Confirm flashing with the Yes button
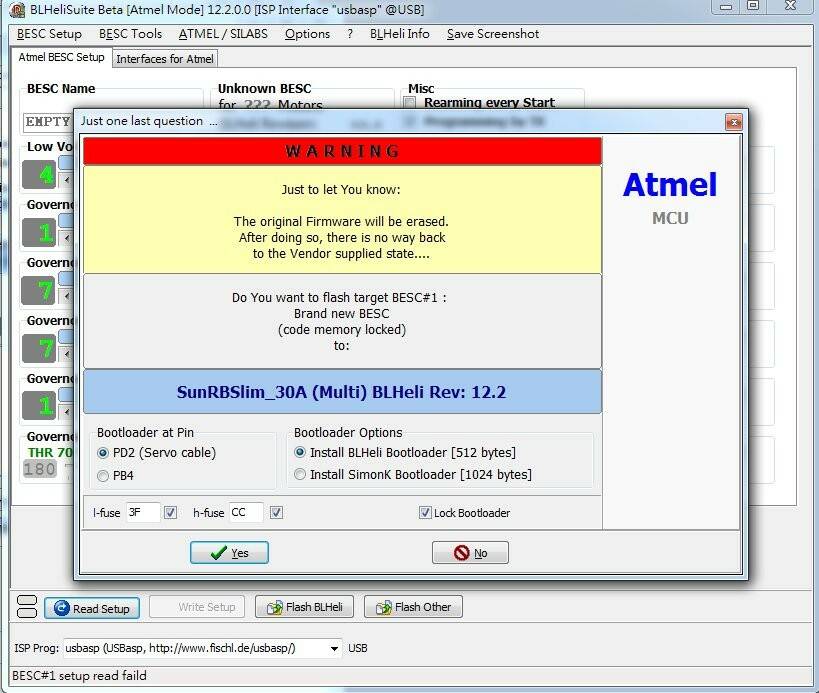This screenshot has width=819, height=693. click(229, 553)
